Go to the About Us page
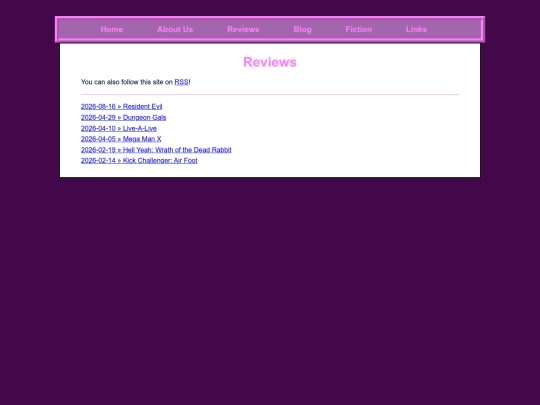 [x=175, y=29]
